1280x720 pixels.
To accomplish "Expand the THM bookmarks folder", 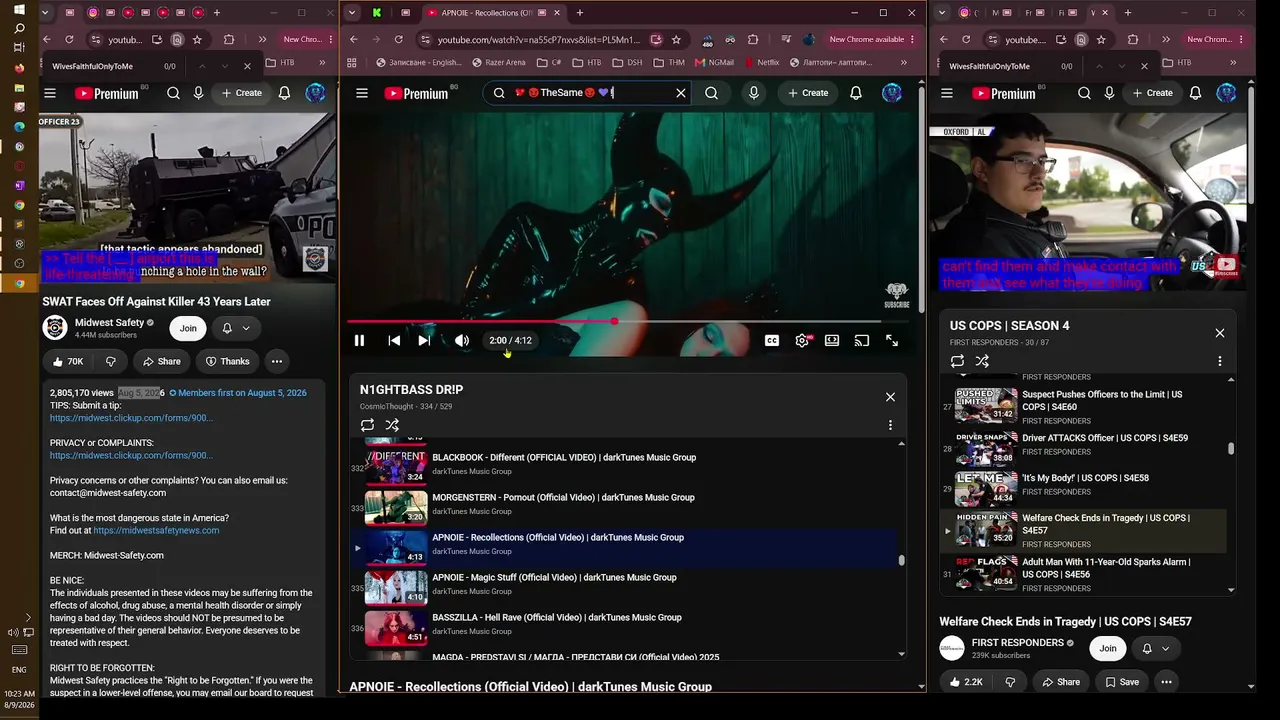I will click(x=669, y=62).
